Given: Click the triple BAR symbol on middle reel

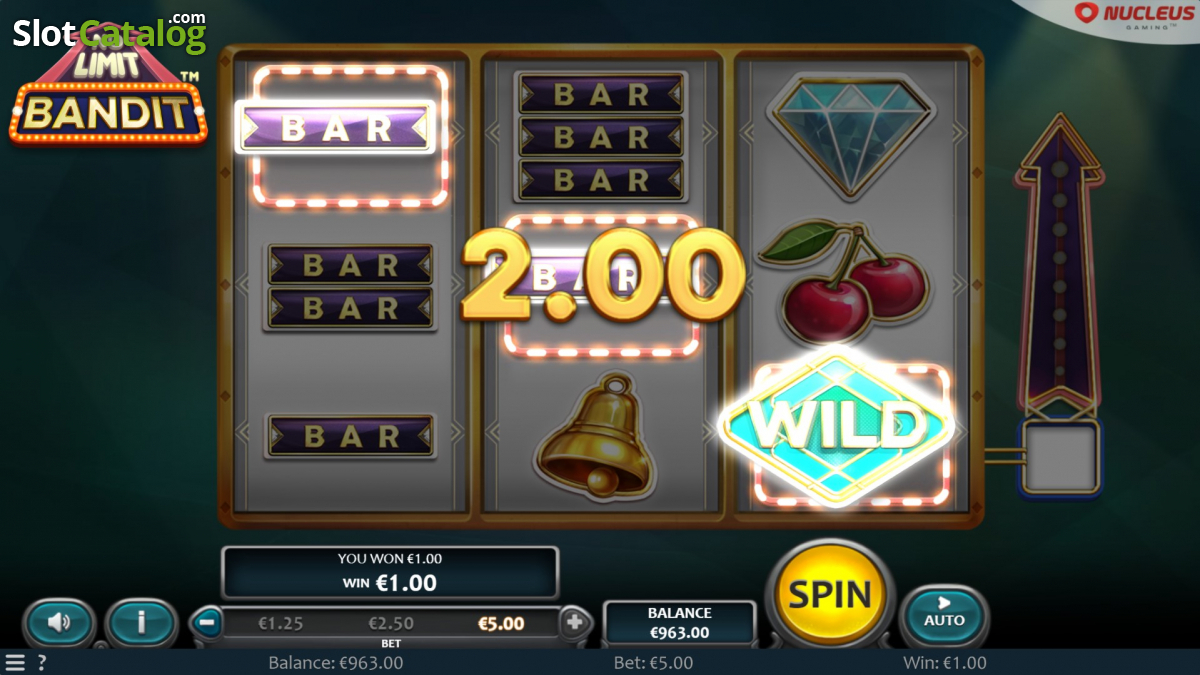Looking at the screenshot, I should tap(601, 137).
